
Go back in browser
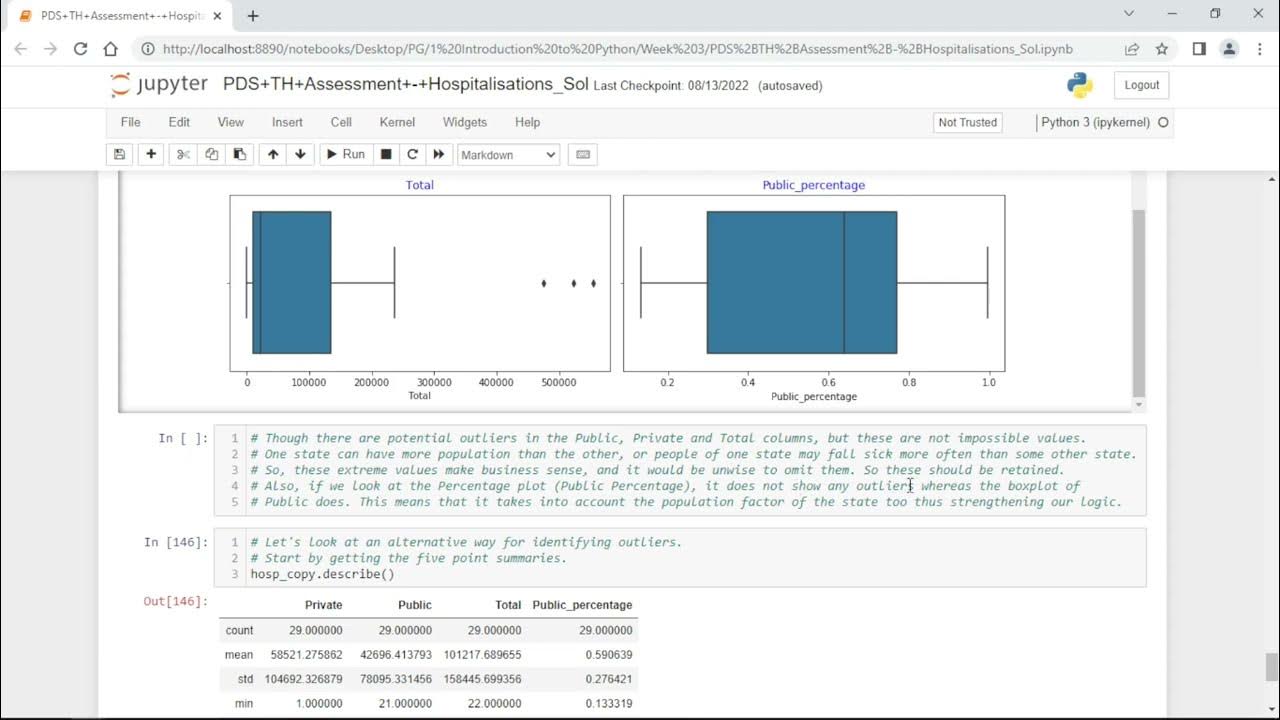pyautogui.click(x=21, y=49)
